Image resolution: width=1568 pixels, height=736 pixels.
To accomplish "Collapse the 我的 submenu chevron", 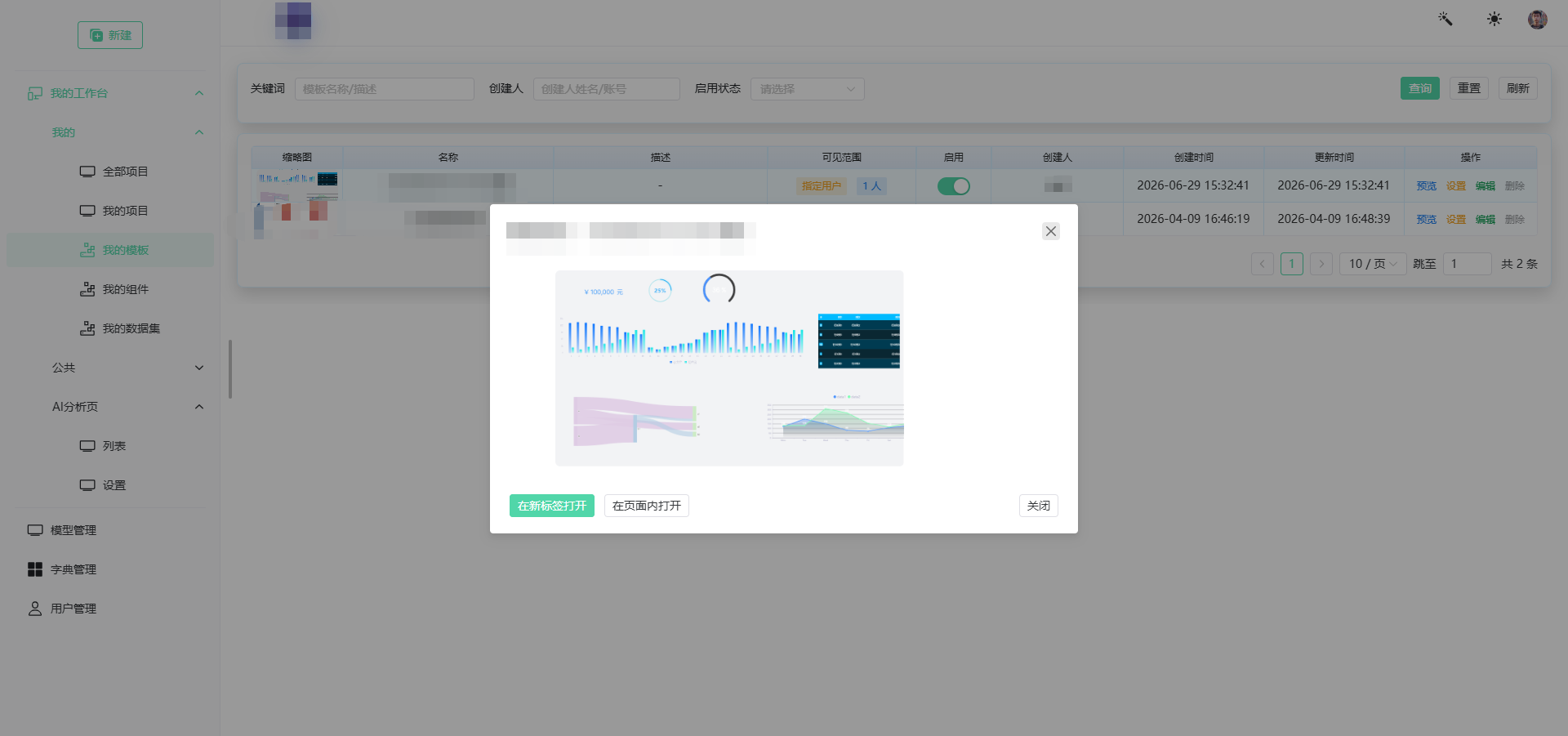I will coord(199,132).
